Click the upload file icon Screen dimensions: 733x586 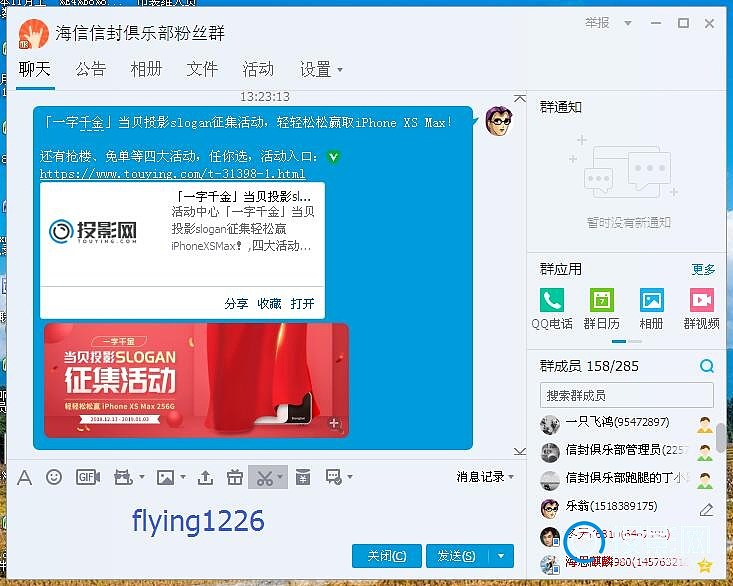205,477
